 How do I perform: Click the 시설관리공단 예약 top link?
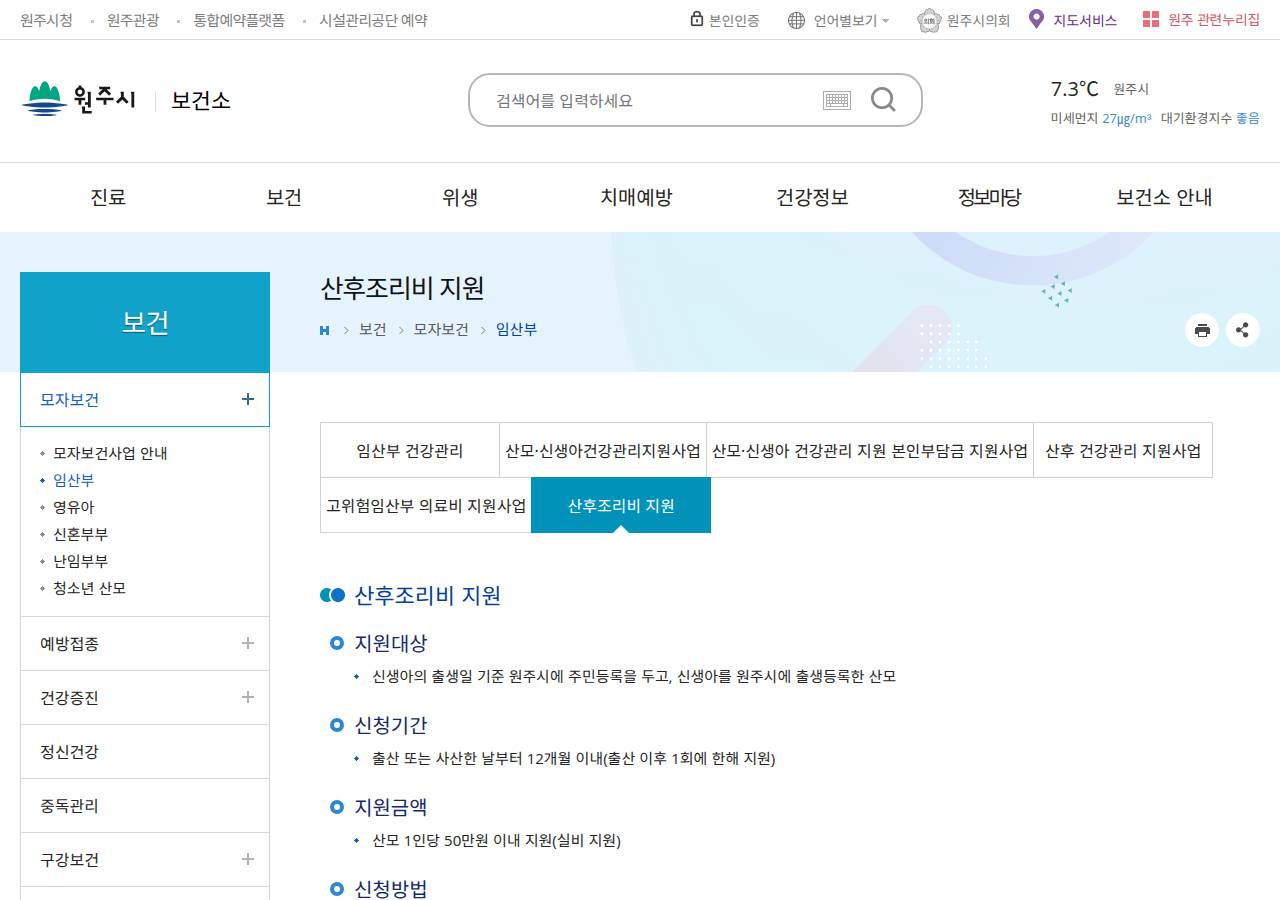[x=373, y=20]
